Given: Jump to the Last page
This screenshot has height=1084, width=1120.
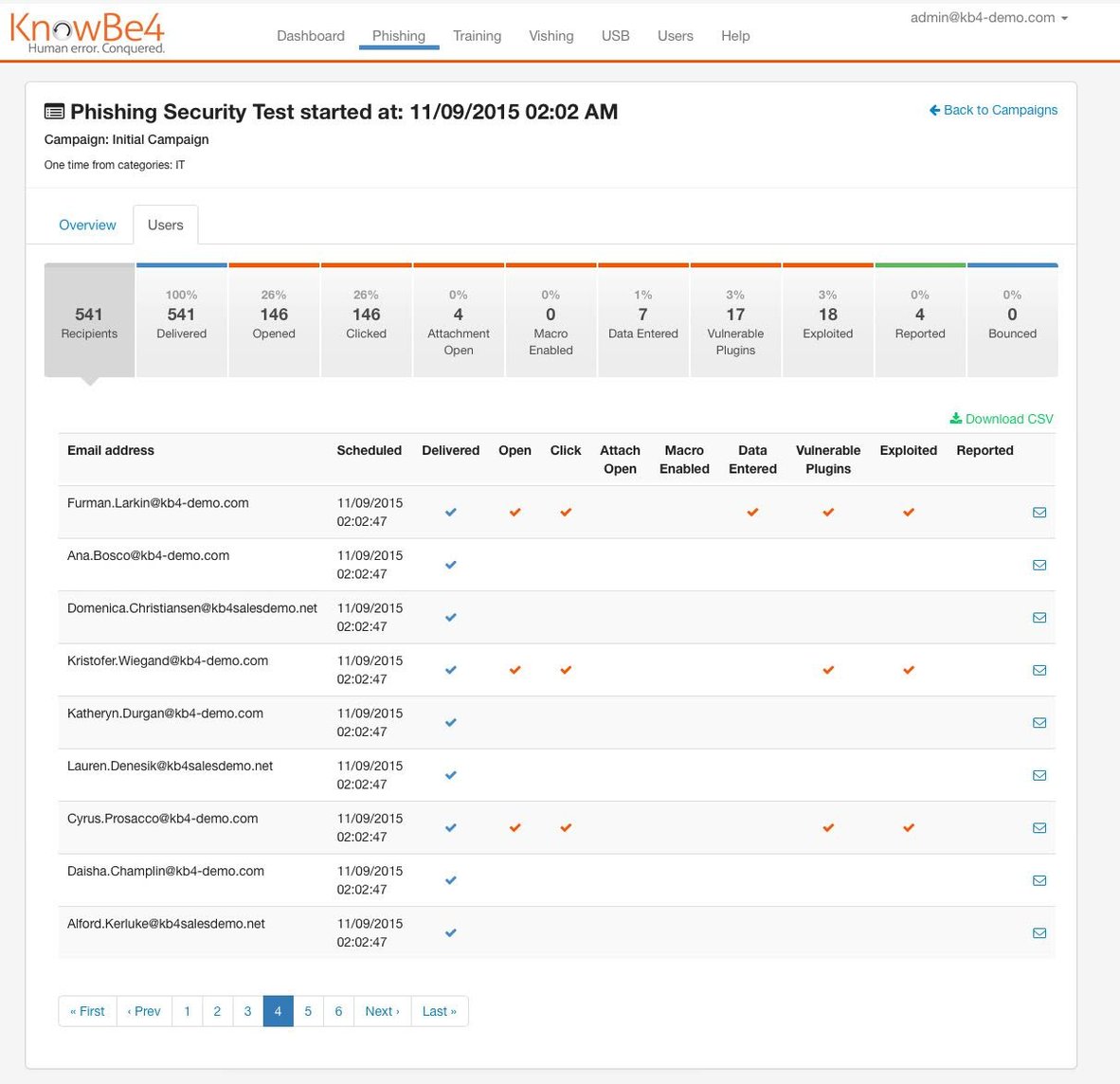Looking at the screenshot, I should [x=439, y=1011].
